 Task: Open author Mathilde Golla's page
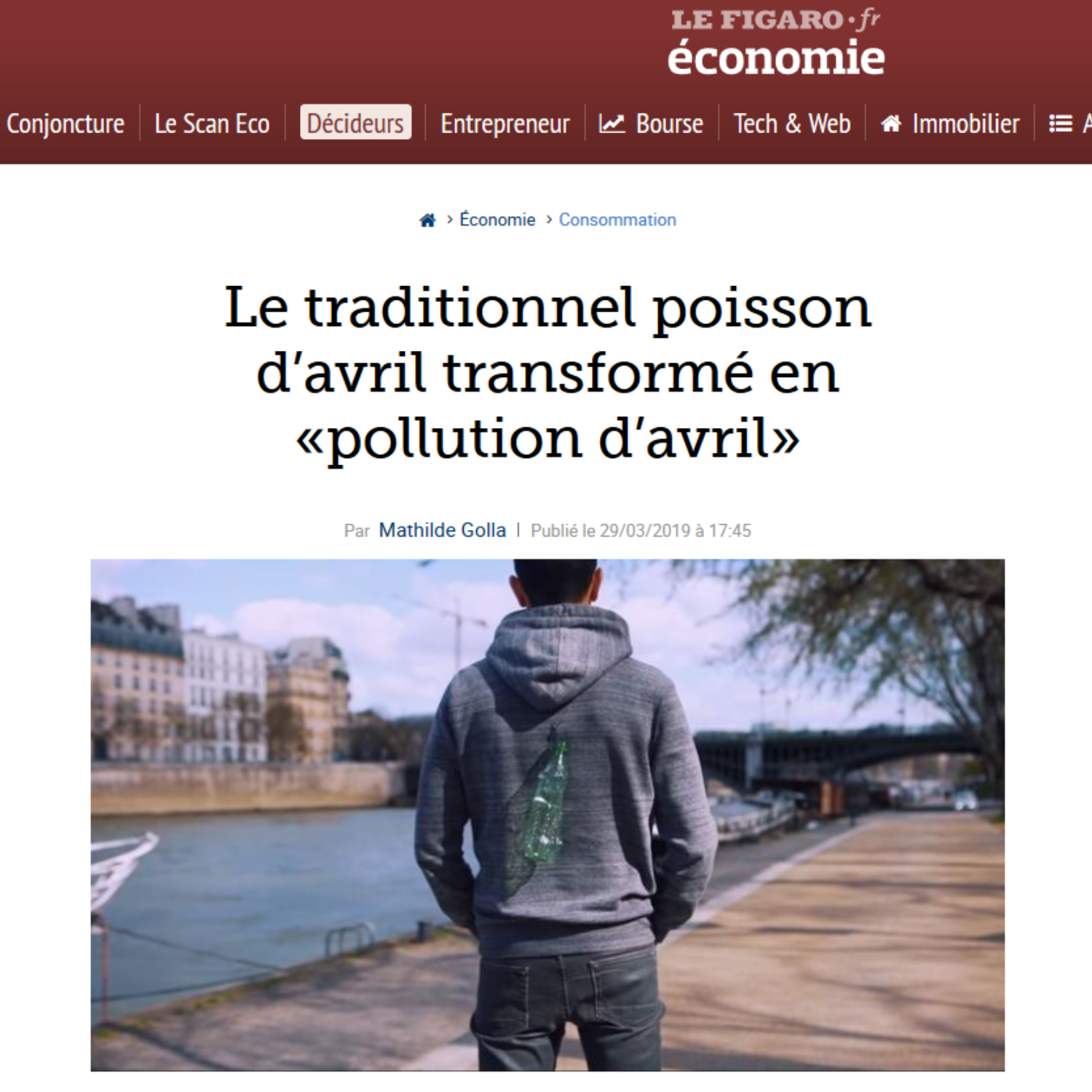(x=443, y=530)
